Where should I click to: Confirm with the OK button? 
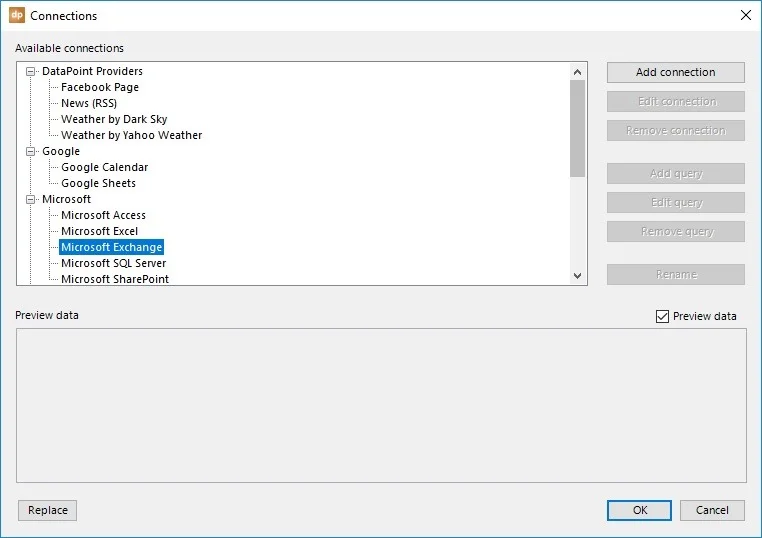point(639,510)
